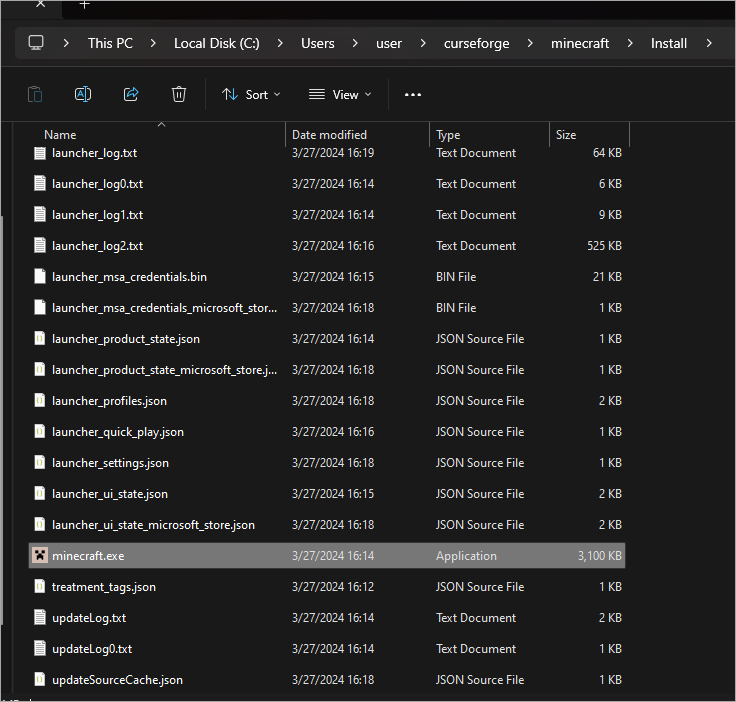
Task: Click date 3/27/2024 16:19
Action: [x=333, y=153]
